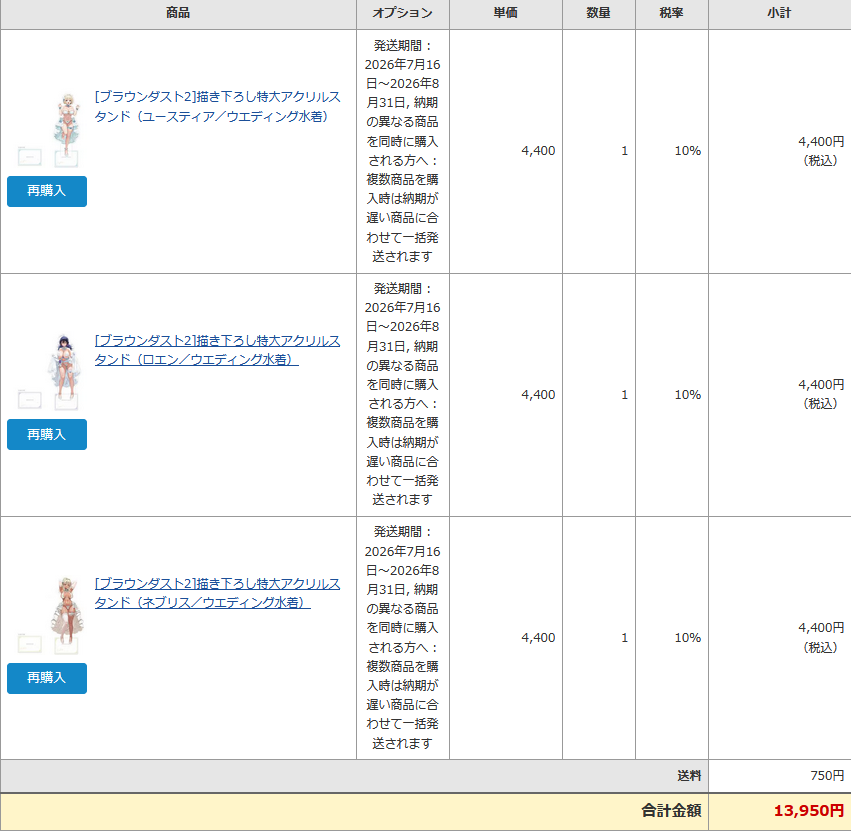This screenshot has height=832, width=851.
Task: Click the quantity 1 in ネブリス row
Action: (x=625, y=638)
